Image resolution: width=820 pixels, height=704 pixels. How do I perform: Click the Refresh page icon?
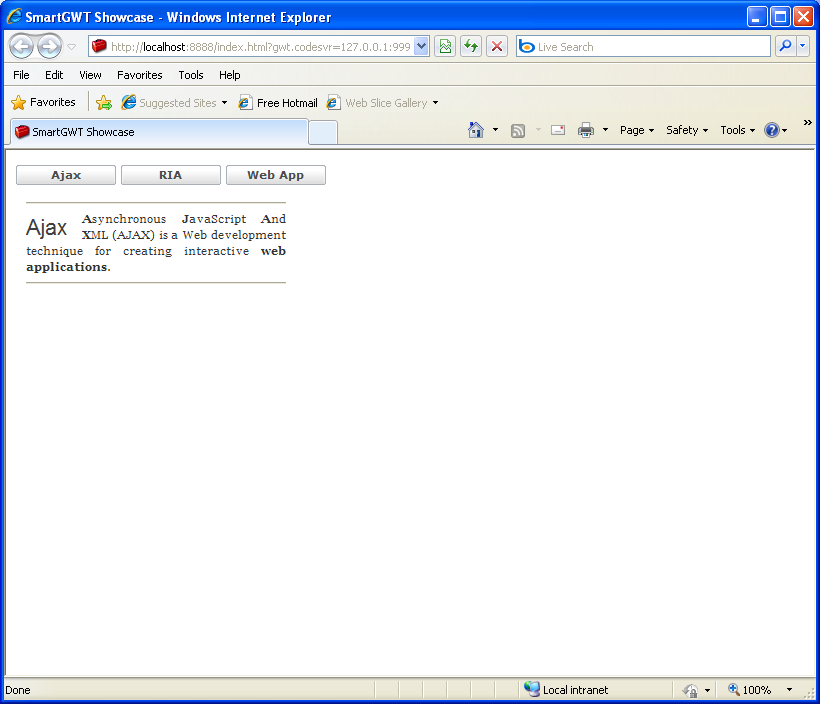(470, 46)
